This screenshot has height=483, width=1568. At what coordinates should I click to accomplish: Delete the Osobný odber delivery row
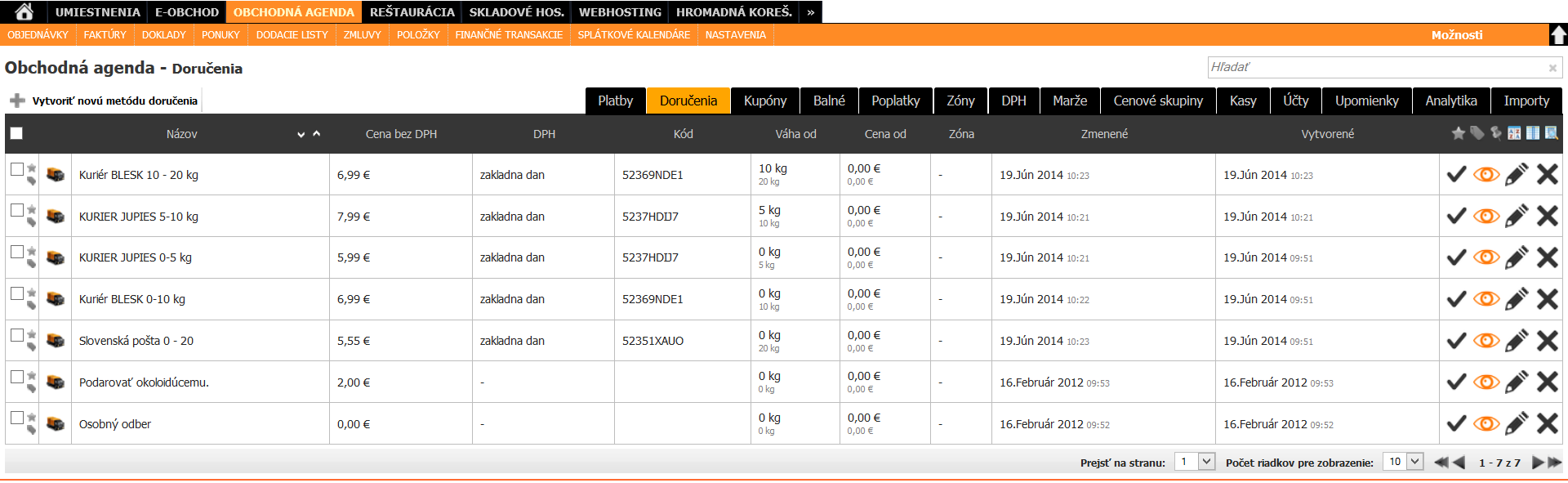click(x=1547, y=423)
